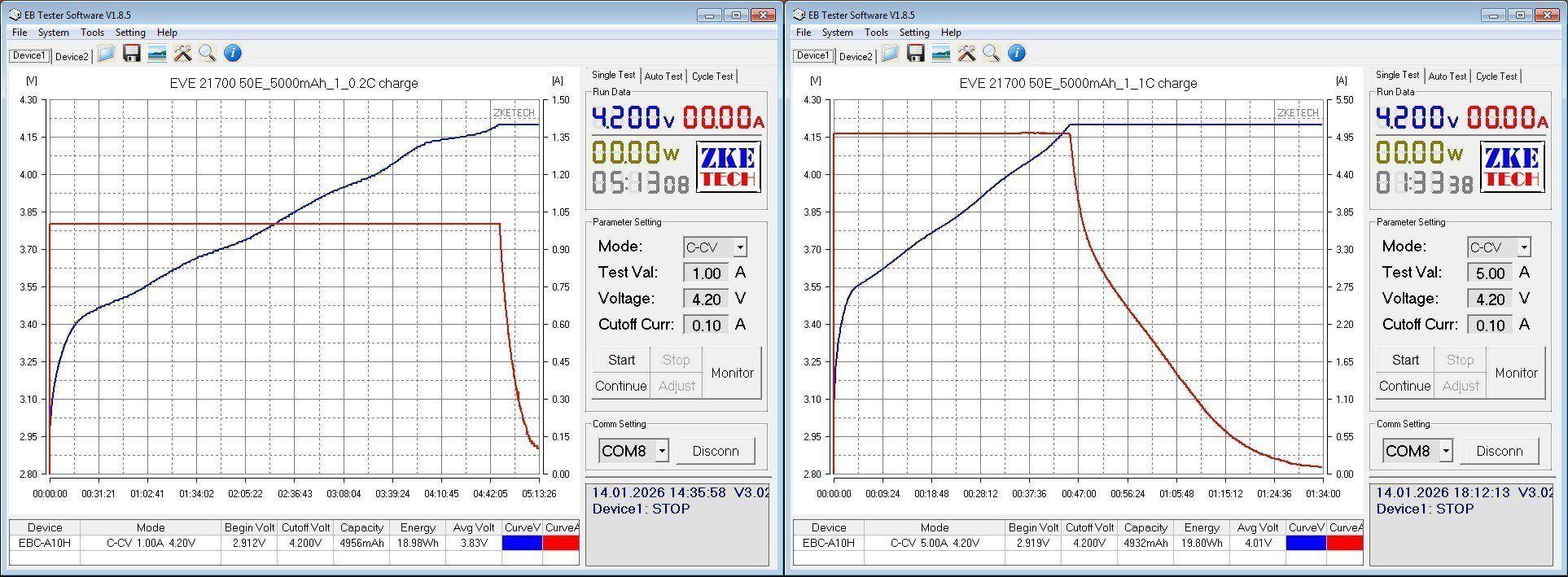Switch to the Cycle Test tab in left window
The width and height of the screenshot is (1568, 577).
712,76
